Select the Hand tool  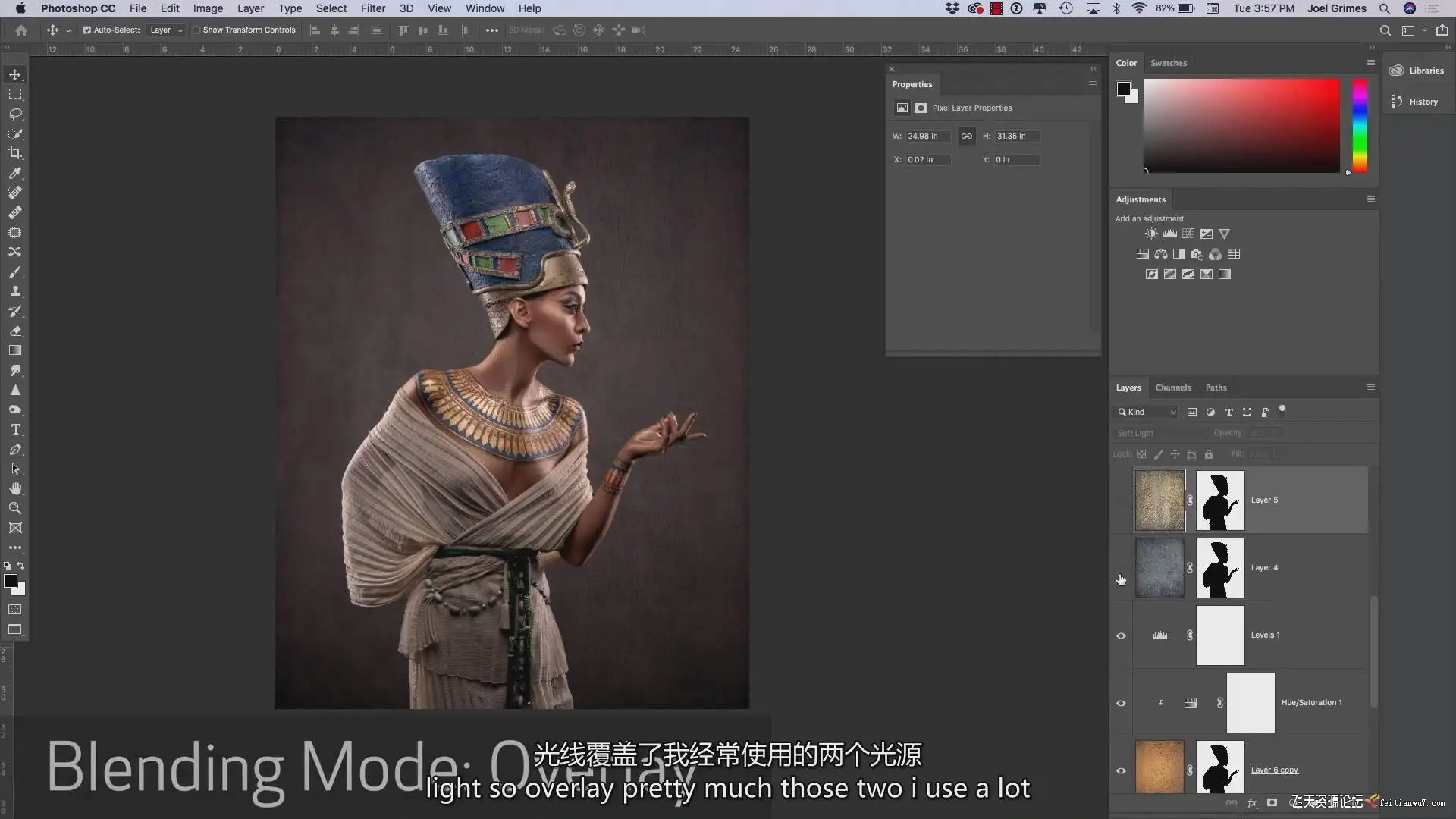pyautogui.click(x=15, y=488)
